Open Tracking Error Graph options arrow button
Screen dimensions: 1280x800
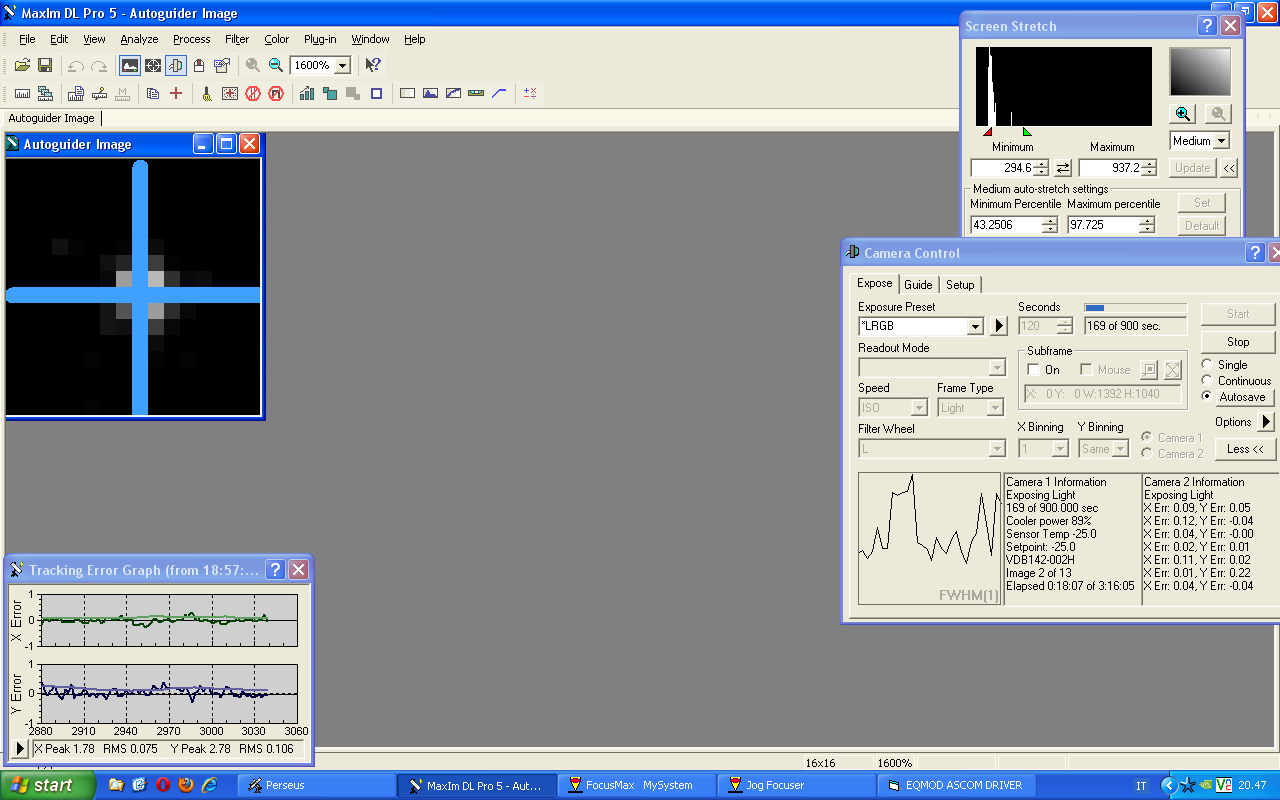(x=18, y=748)
